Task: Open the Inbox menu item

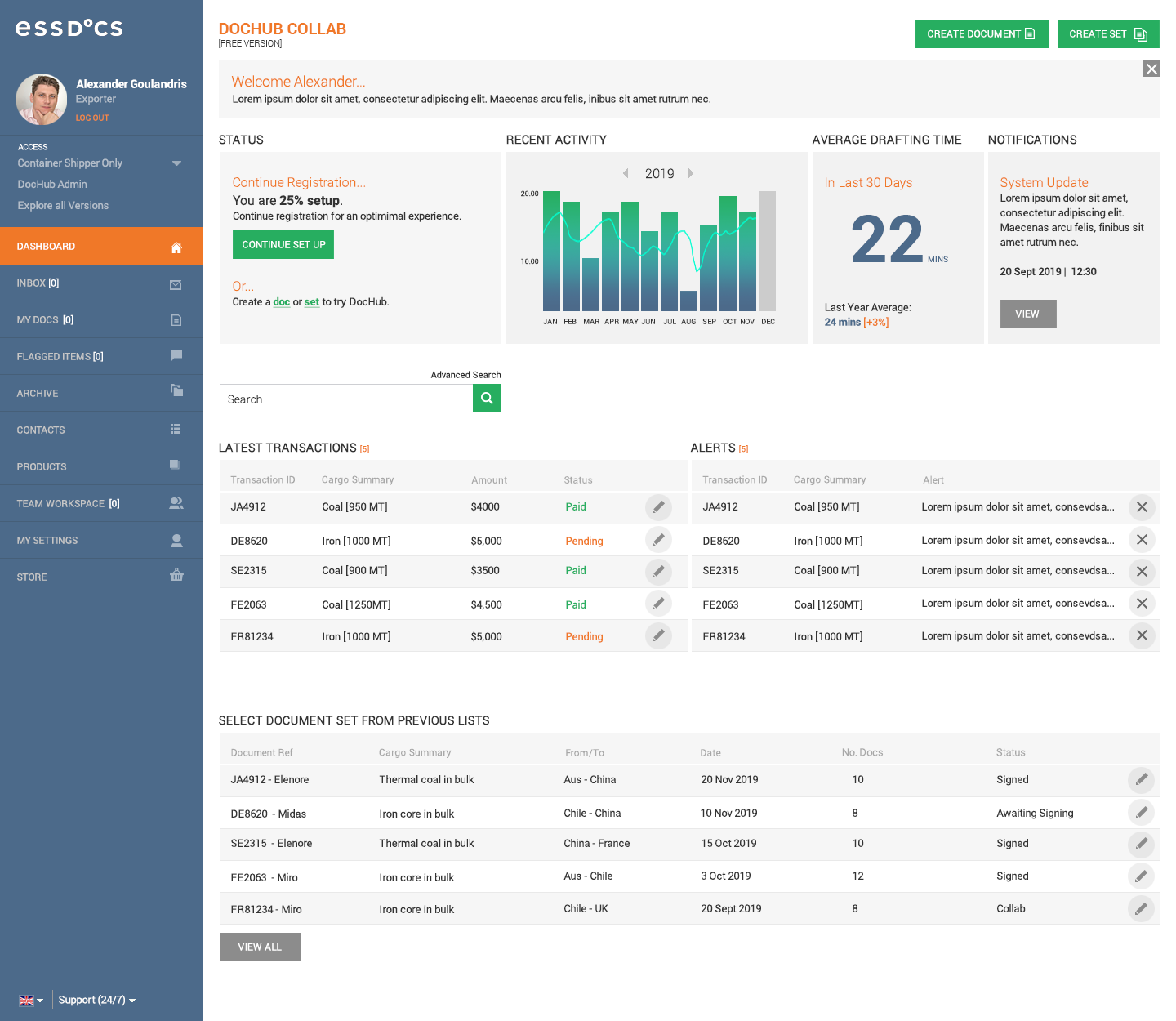Action: (101, 283)
